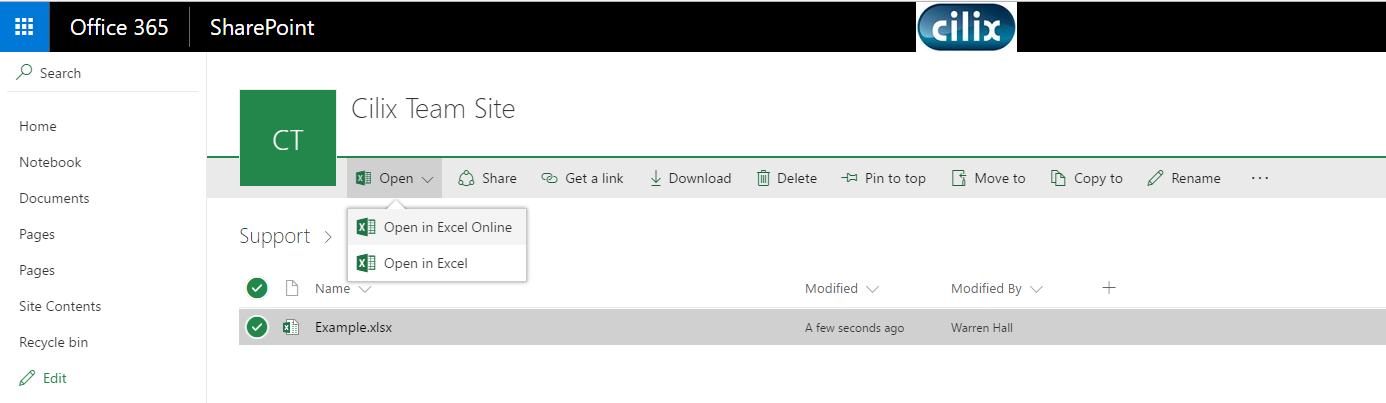Open Site Contents in the navigation
The width and height of the screenshot is (1386, 403).
(x=60, y=306)
